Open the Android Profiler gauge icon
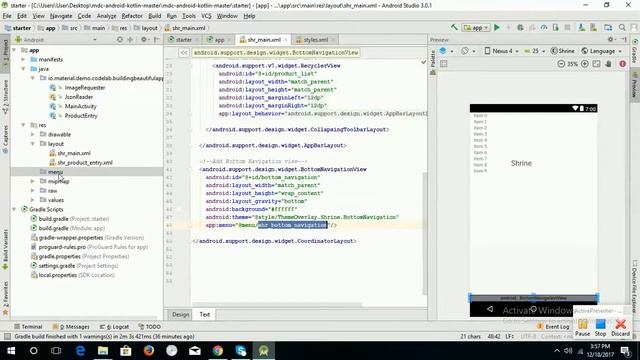Viewport: 640px width, 360px height. point(544,27)
